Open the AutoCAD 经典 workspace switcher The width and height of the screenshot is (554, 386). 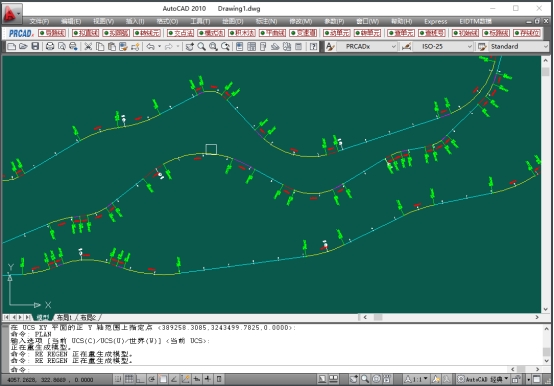[x=483, y=379]
